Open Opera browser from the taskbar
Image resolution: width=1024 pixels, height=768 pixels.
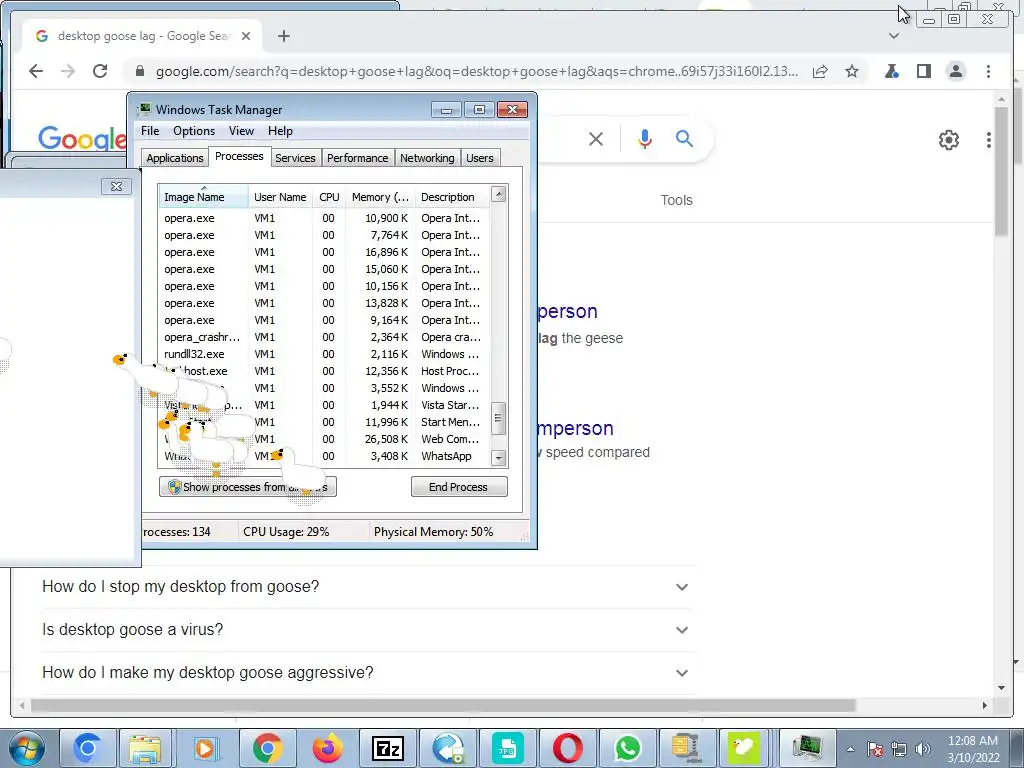point(568,748)
